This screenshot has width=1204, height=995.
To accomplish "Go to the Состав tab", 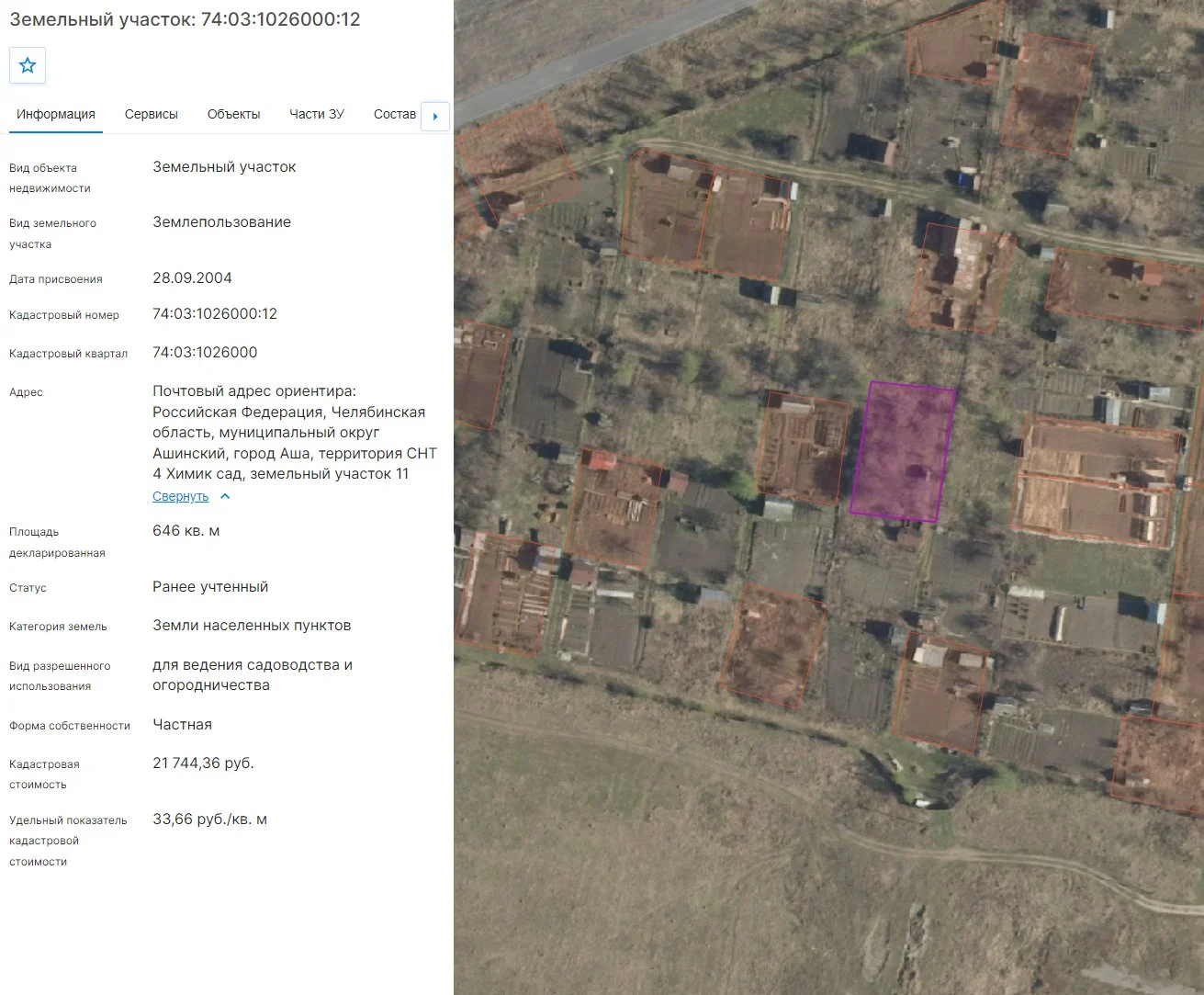I will [x=395, y=114].
